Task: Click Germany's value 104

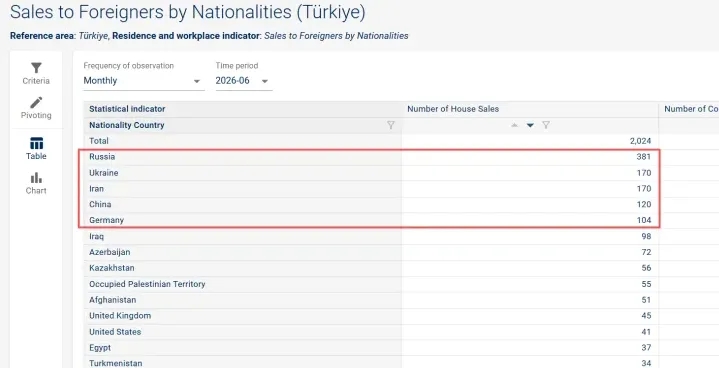Action: (644, 220)
